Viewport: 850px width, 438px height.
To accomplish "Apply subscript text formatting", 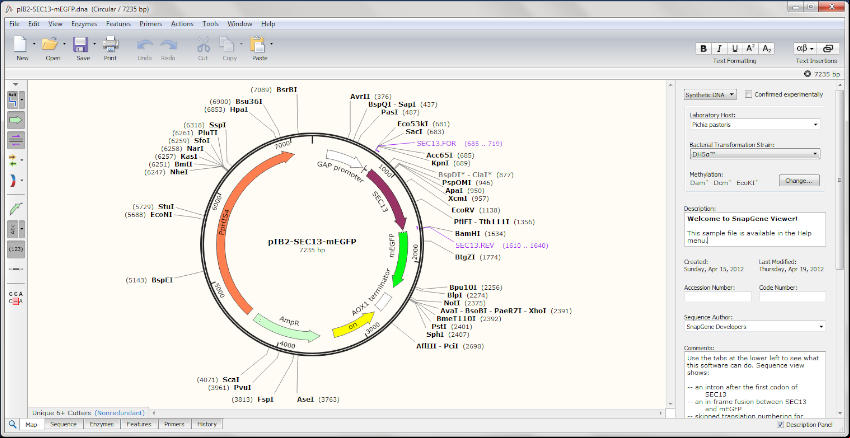I will pyautogui.click(x=767, y=48).
